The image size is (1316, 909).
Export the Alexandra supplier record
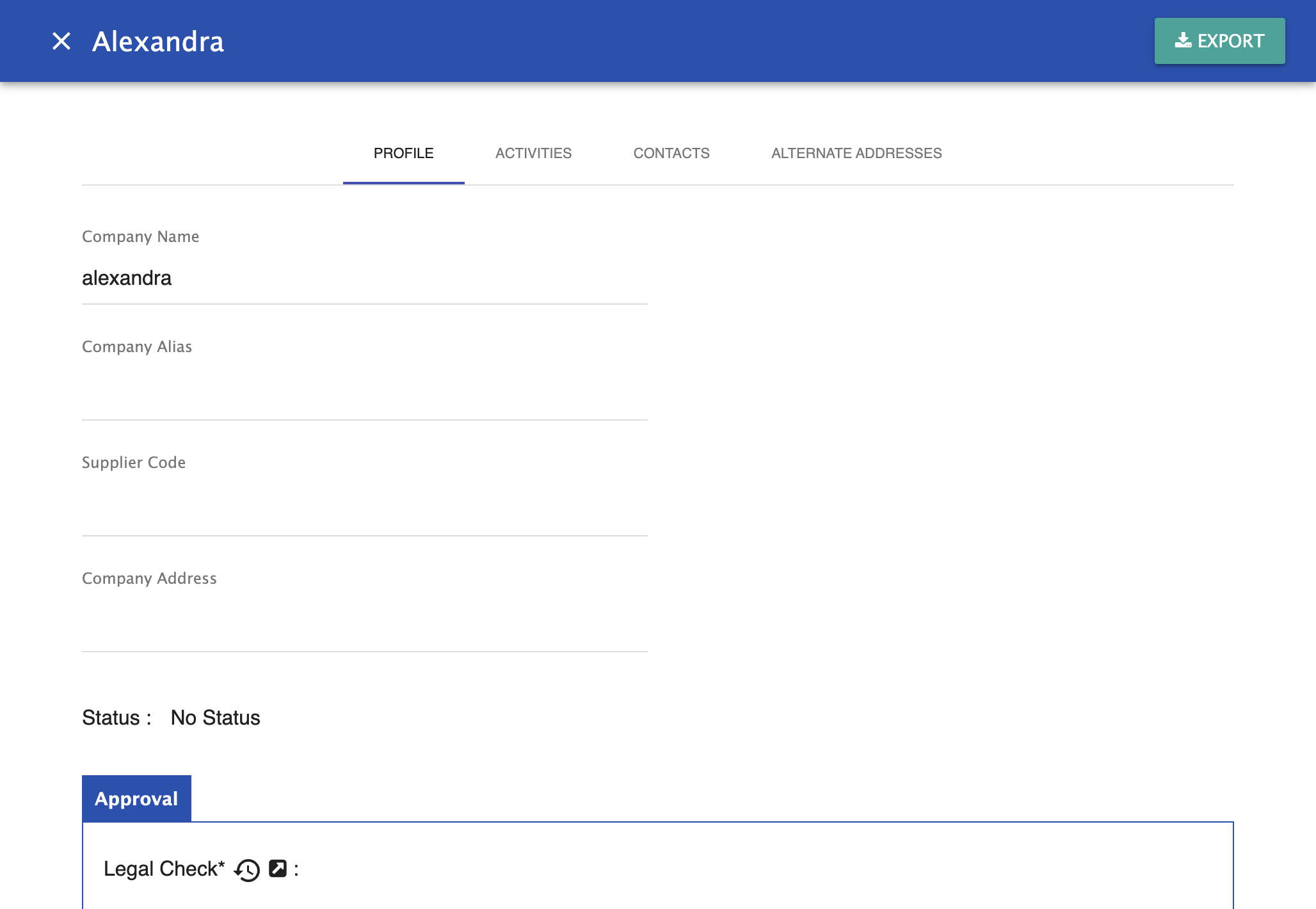pyautogui.click(x=1219, y=41)
